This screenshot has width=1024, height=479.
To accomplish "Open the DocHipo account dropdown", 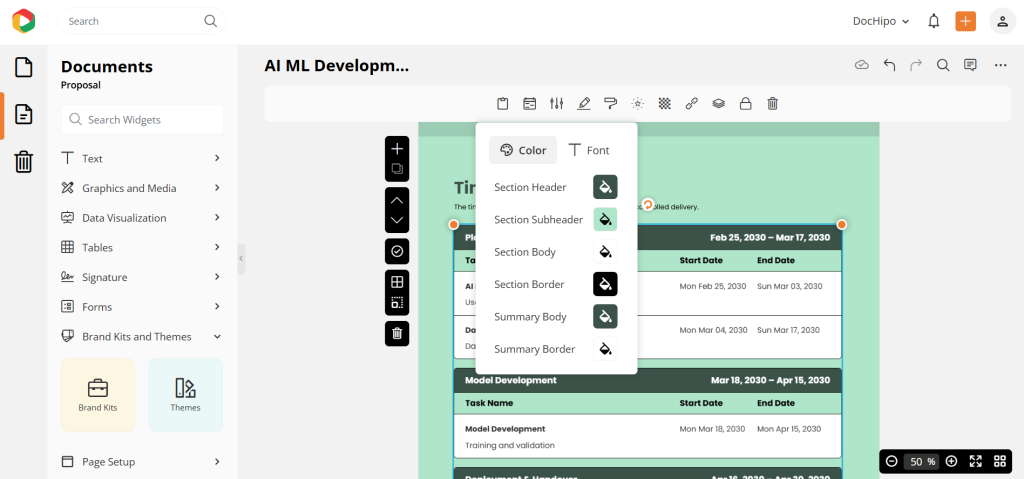I will 880,21.
